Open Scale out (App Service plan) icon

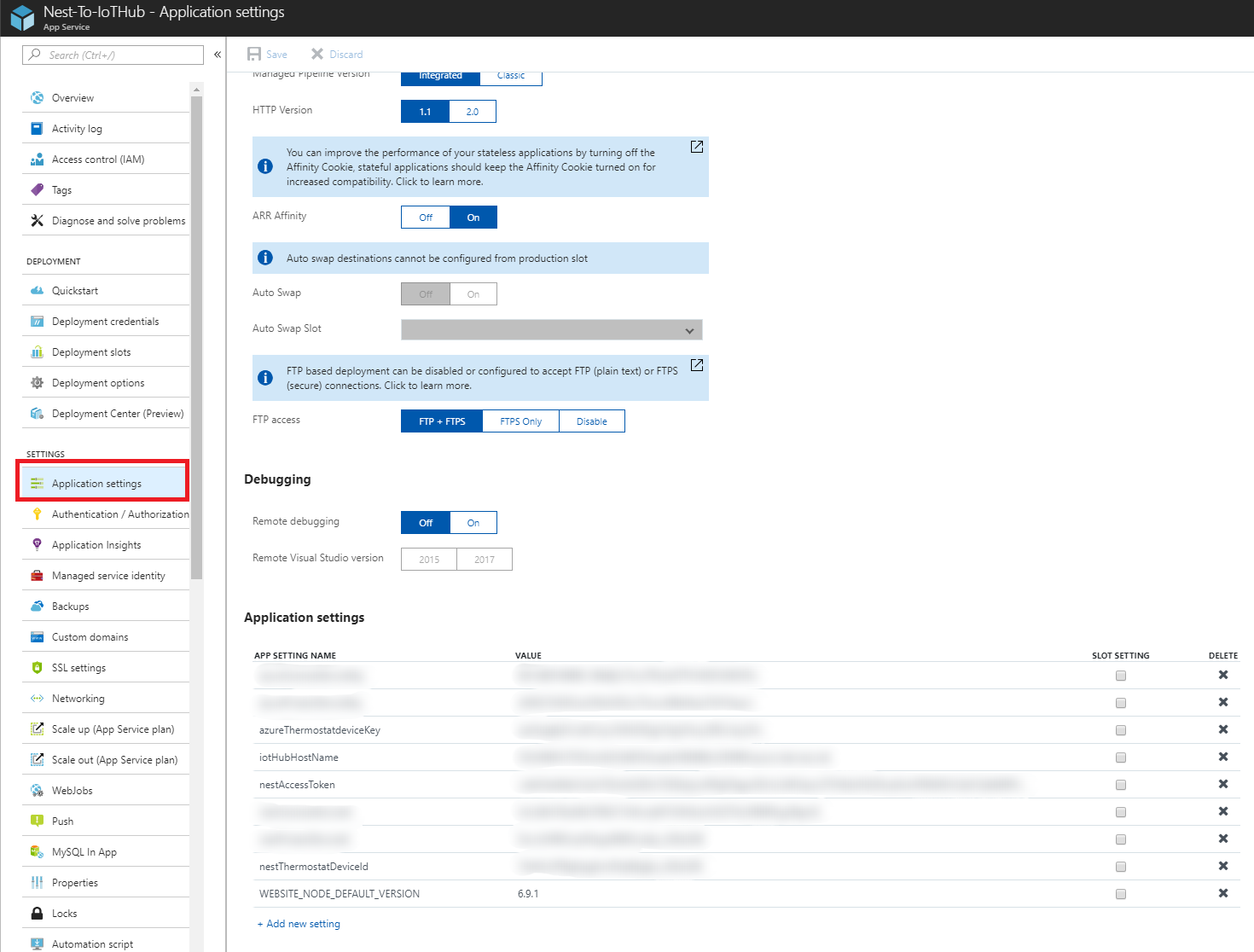click(x=37, y=760)
